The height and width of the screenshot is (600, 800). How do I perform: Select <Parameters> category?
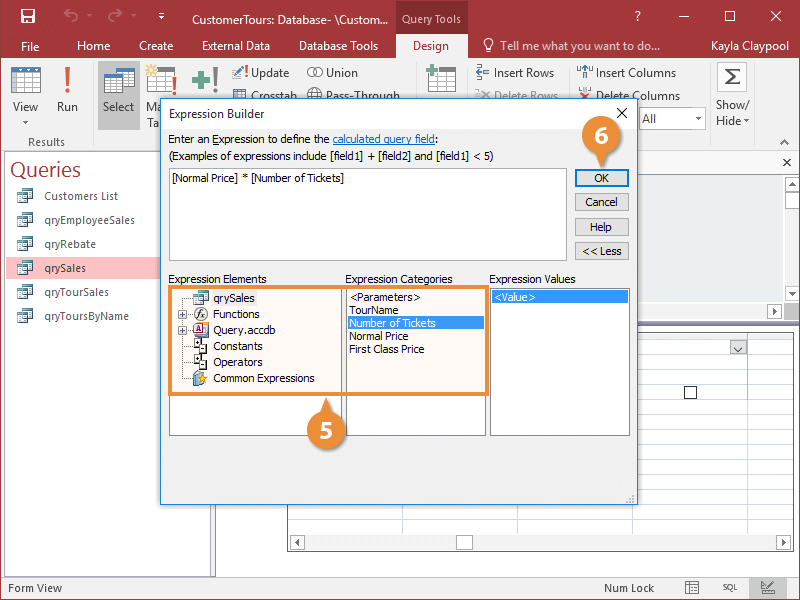[385, 297]
